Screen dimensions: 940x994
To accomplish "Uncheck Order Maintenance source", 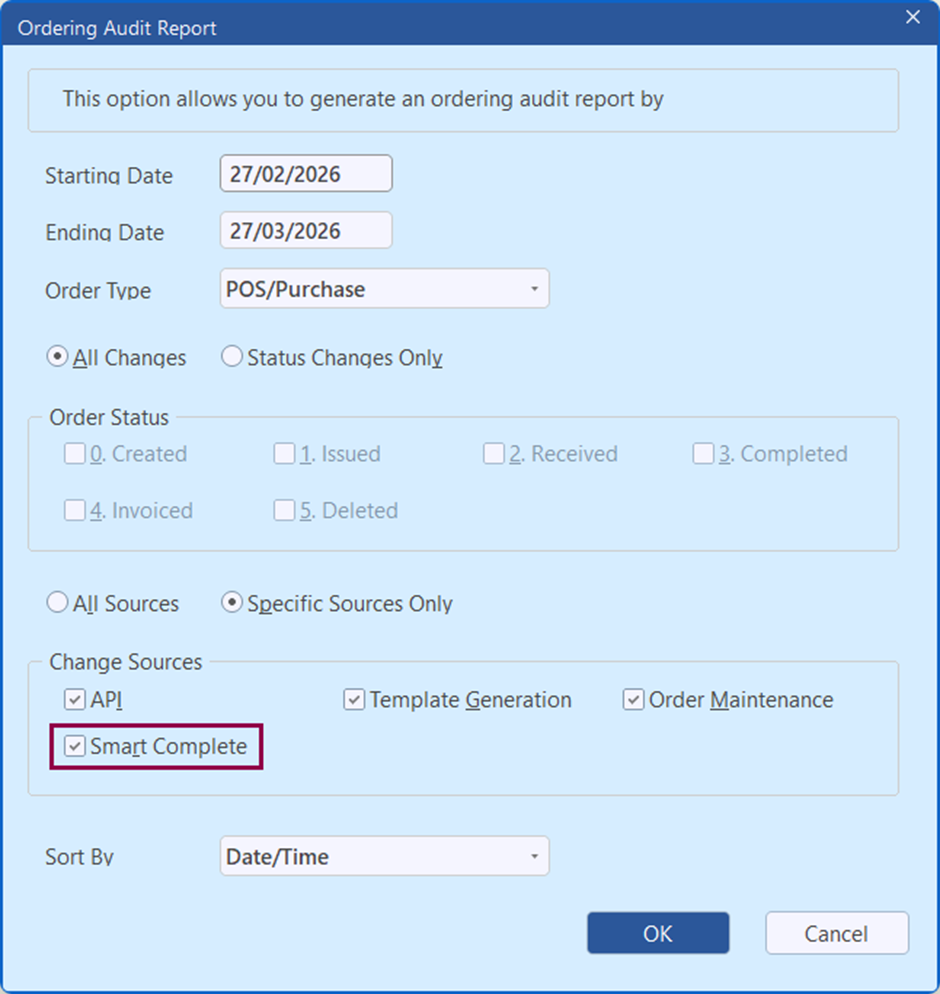I will 633,700.
